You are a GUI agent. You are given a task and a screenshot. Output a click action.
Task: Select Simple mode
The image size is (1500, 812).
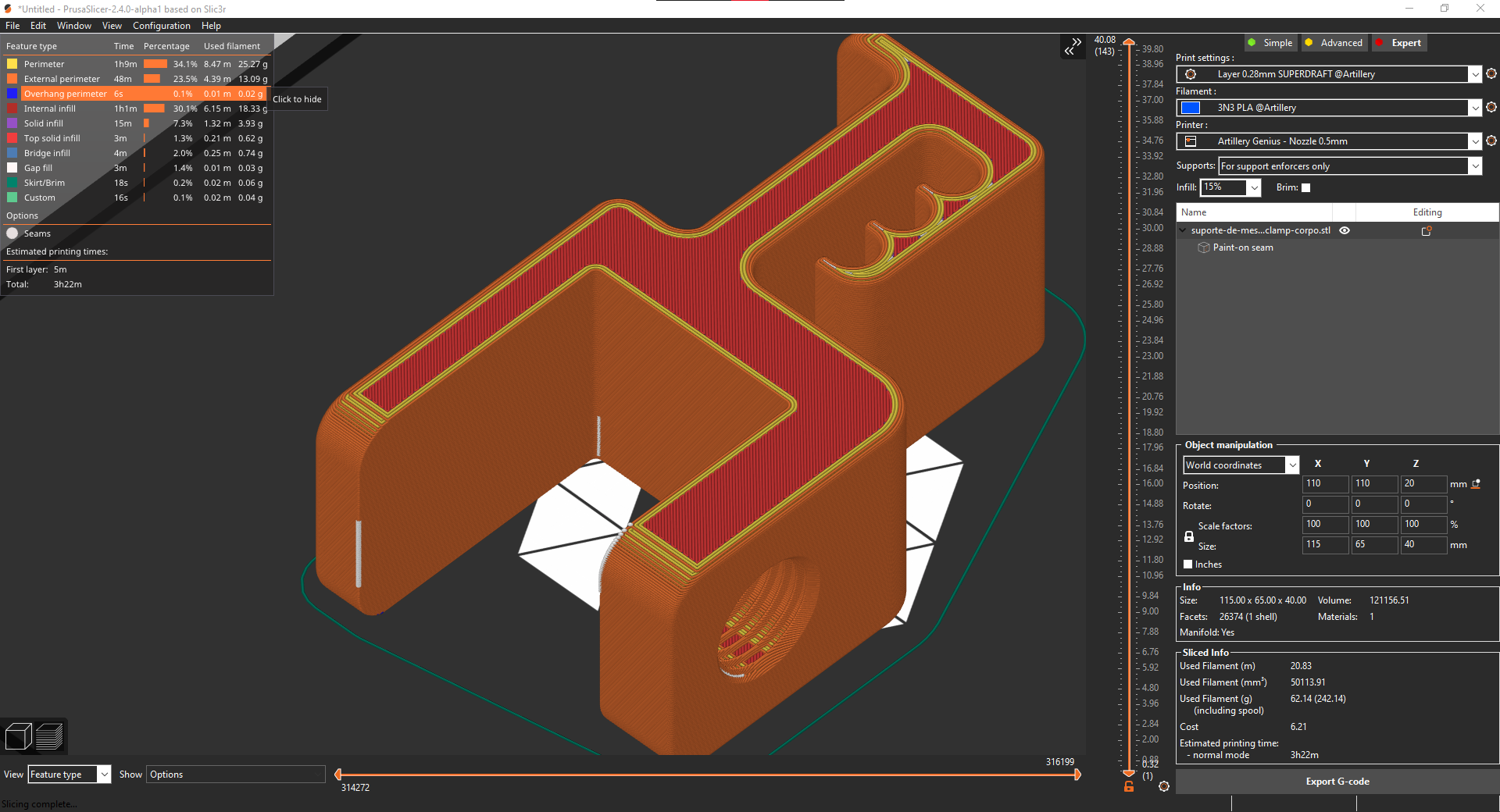1270,43
